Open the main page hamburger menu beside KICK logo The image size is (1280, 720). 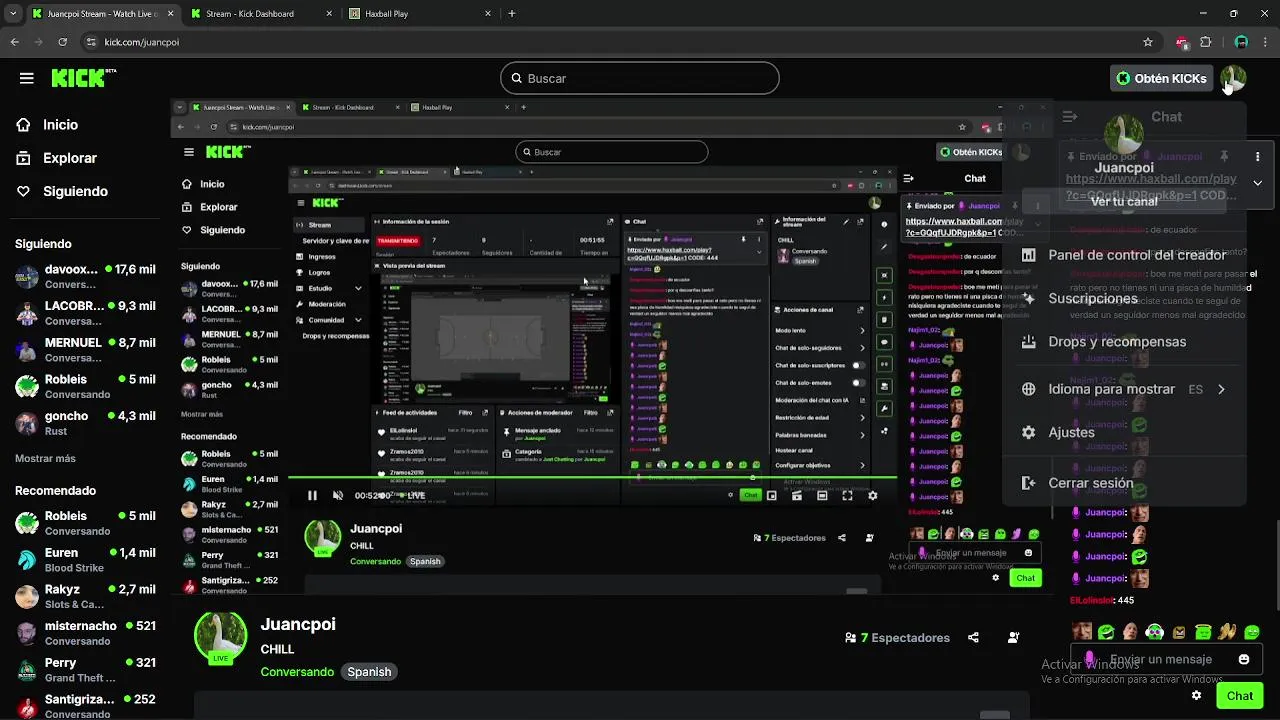pyautogui.click(x=27, y=78)
